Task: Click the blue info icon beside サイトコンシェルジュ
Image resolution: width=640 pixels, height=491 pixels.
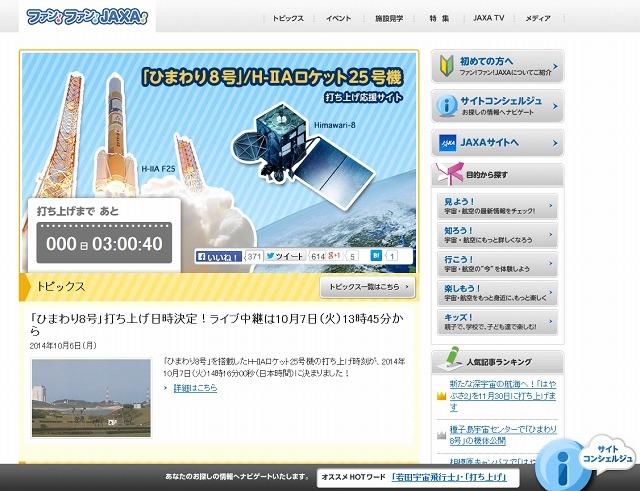Action: [447, 105]
